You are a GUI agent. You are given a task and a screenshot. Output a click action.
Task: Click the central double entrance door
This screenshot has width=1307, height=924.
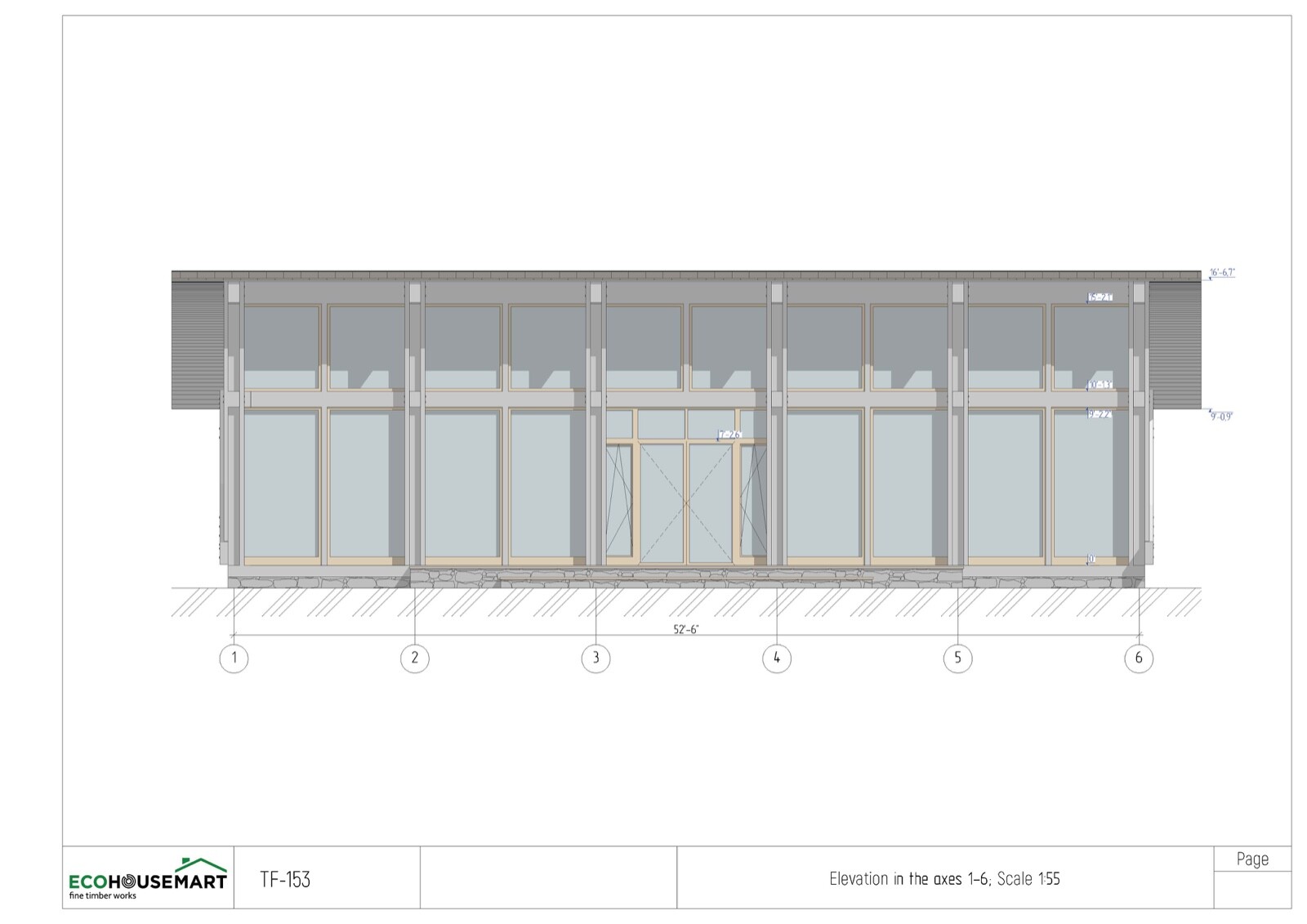(686, 502)
